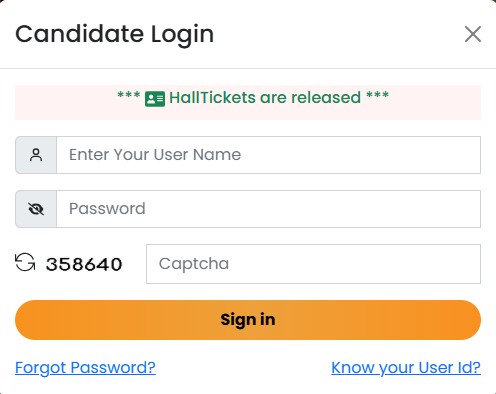Select the Captcha text box

pyautogui.click(x=313, y=264)
